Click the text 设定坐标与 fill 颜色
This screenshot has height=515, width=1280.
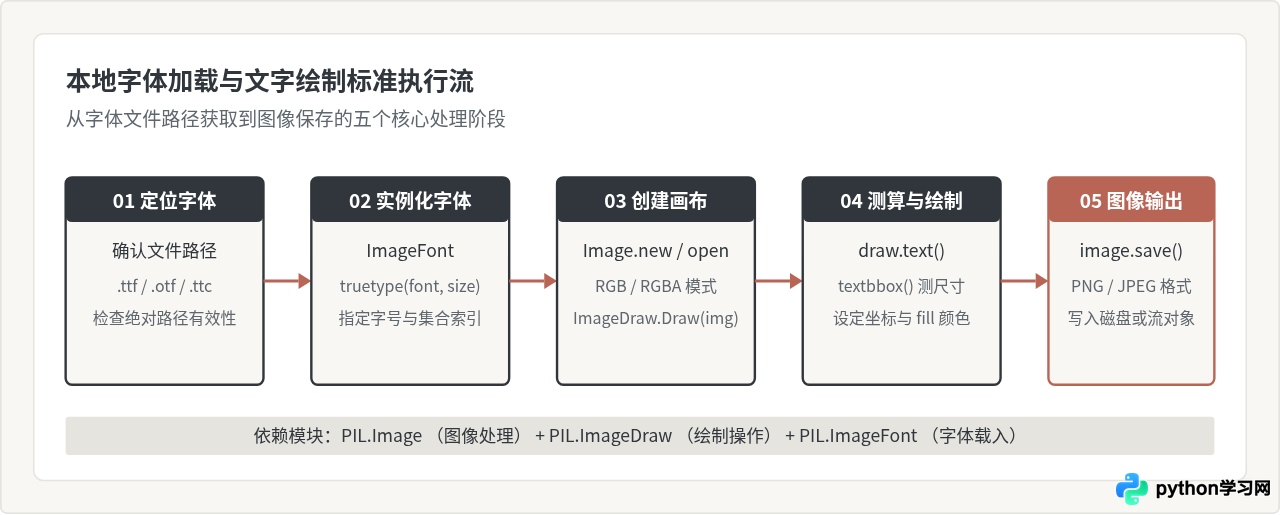pyautogui.click(x=901, y=319)
